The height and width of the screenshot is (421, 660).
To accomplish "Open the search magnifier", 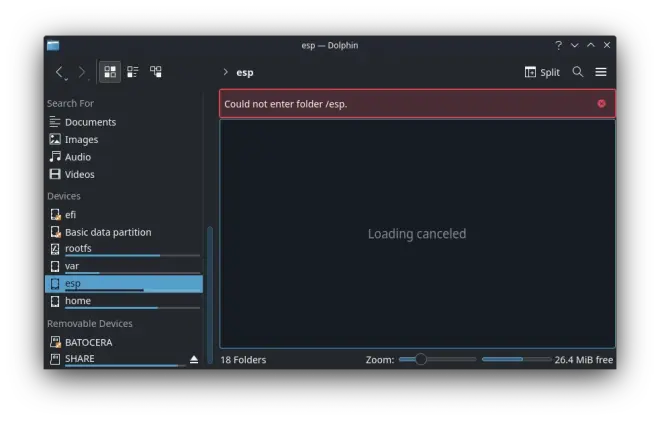I will 578,72.
